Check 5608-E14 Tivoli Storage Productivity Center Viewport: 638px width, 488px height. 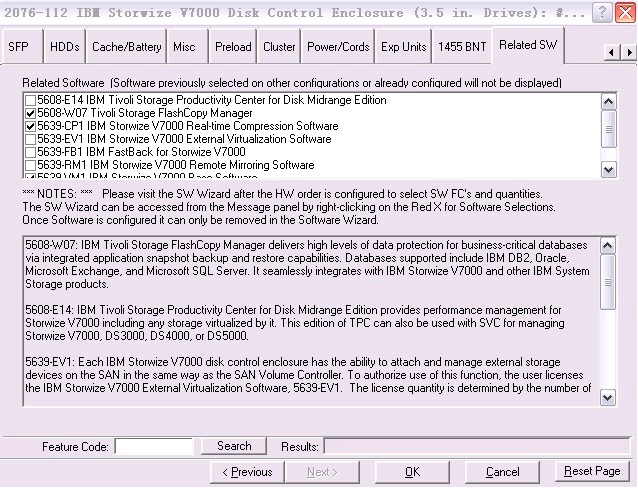click(31, 100)
